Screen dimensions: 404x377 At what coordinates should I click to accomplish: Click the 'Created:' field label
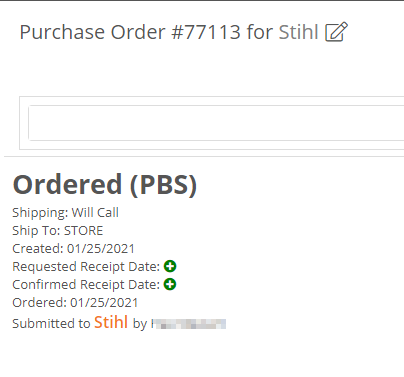(38, 249)
